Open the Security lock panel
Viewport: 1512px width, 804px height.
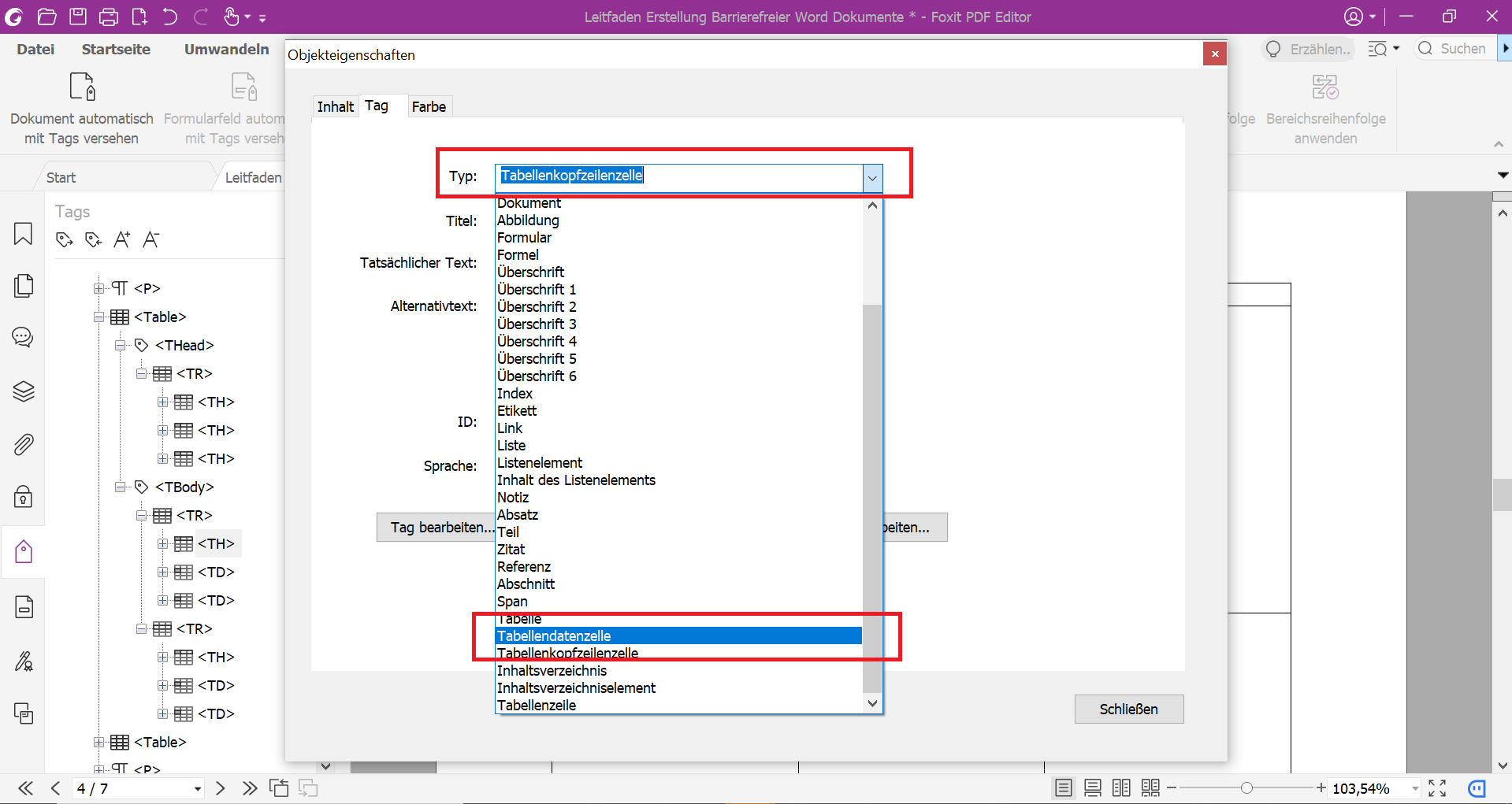pyautogui.click(x=23, y=497)
